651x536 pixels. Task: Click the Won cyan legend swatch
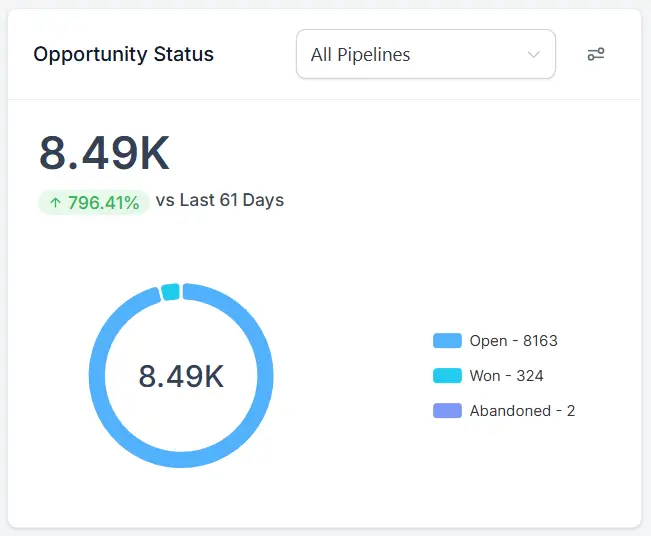point(447,375)
